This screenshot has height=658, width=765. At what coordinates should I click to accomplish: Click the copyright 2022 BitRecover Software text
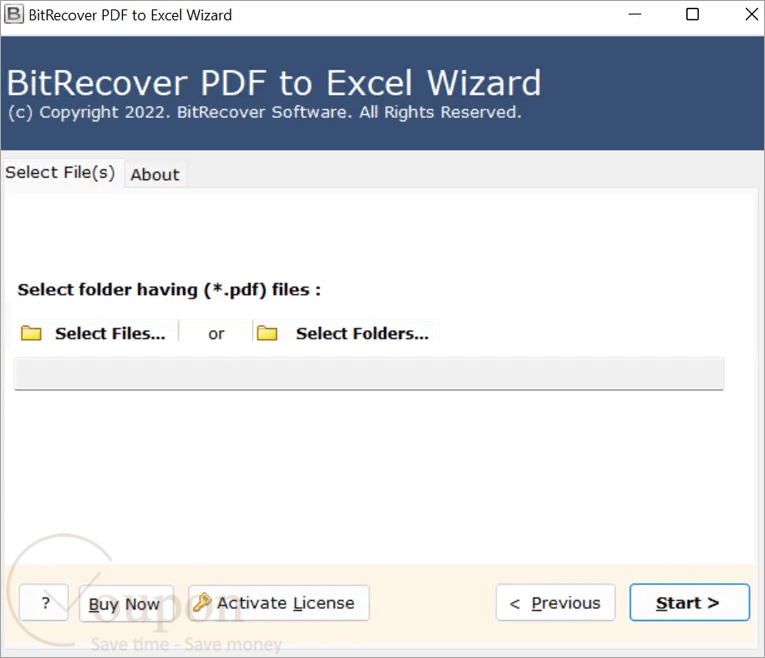tap(265, 113)
